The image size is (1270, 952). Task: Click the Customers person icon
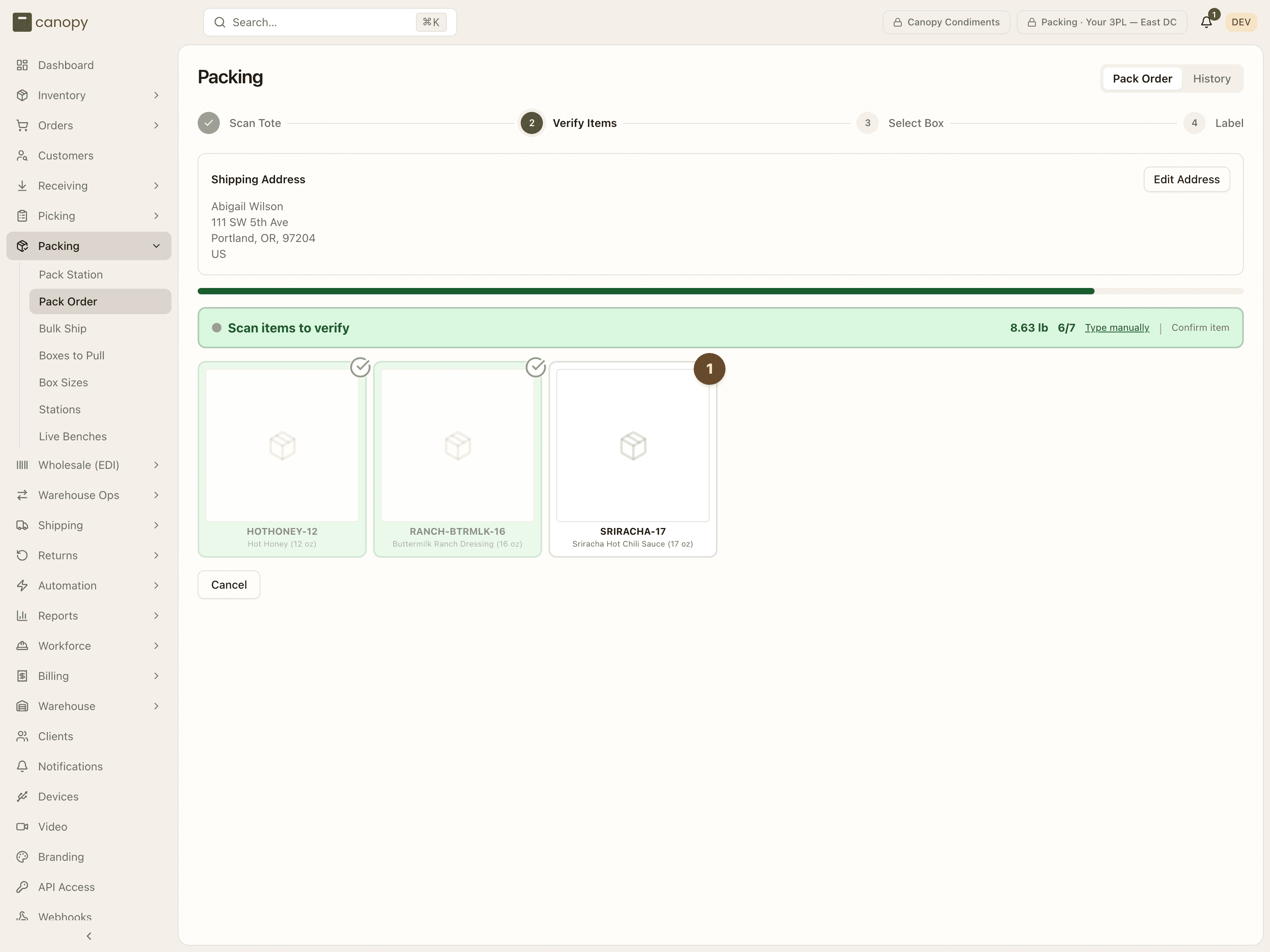(22, 155)
